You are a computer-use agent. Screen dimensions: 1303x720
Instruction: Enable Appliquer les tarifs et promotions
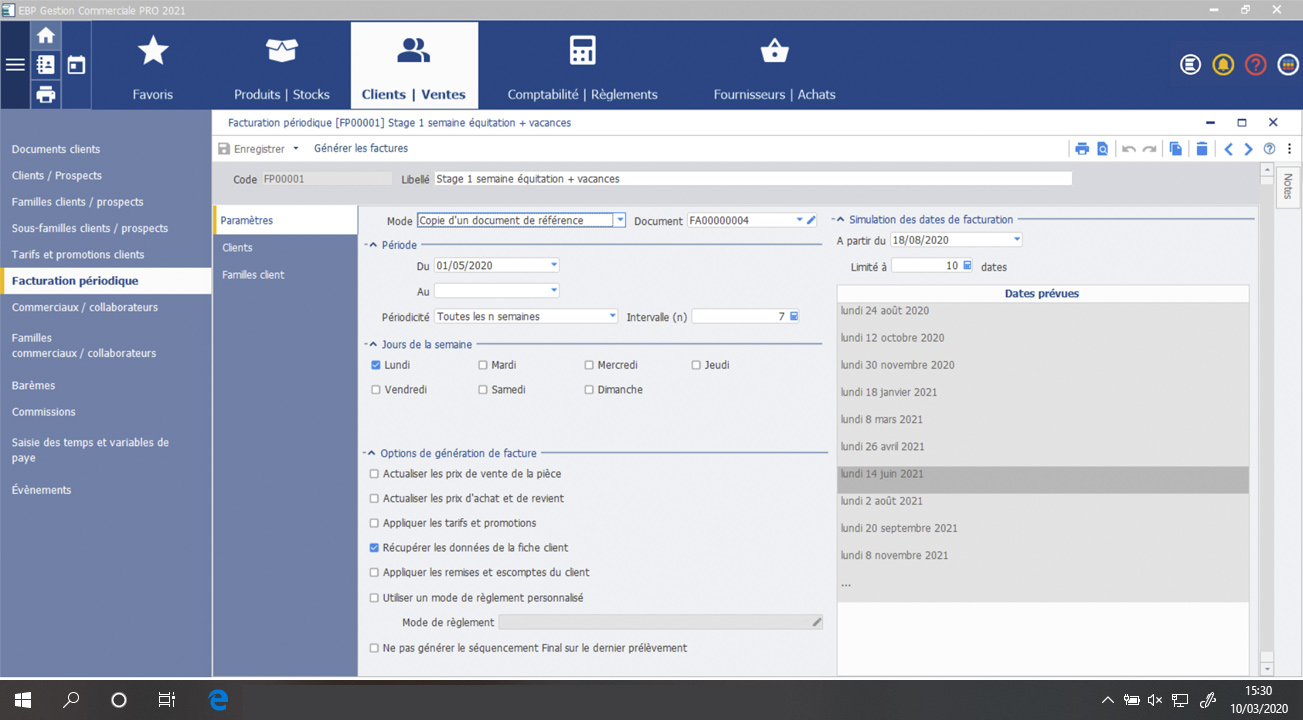click(x=374, y=523)
